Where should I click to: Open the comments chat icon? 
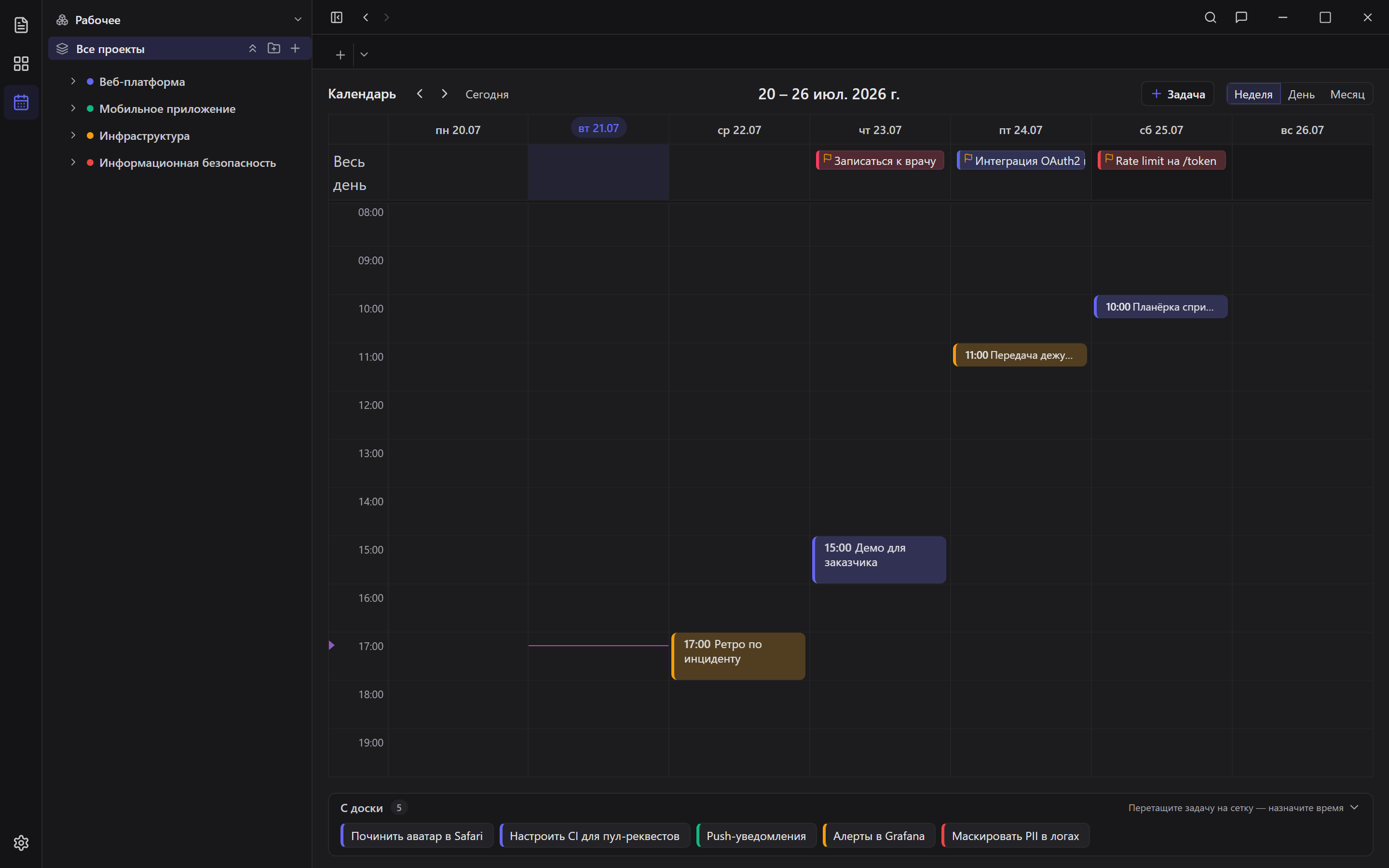coord(1241,17)
